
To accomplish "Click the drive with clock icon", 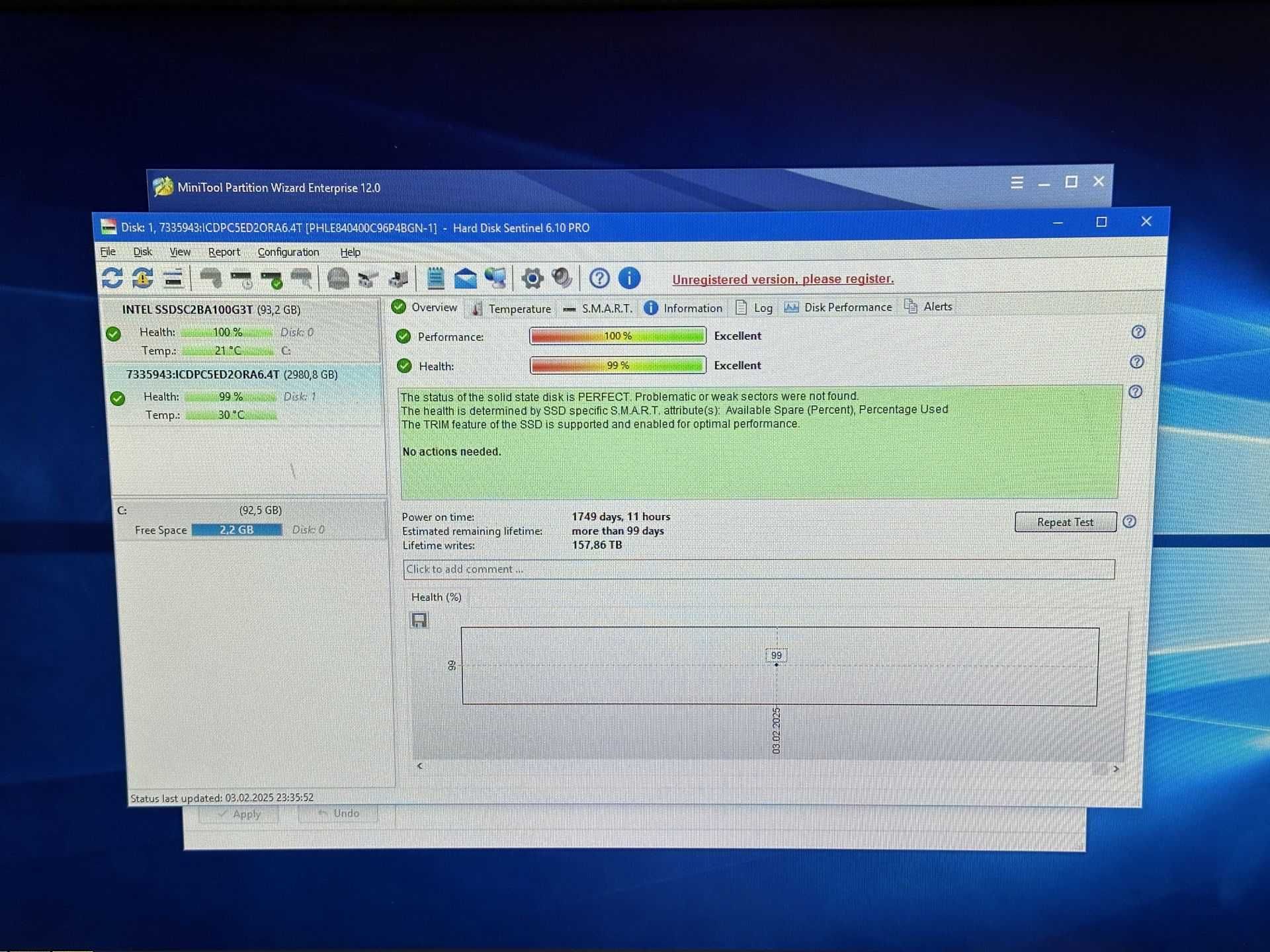I will [241, 279].
